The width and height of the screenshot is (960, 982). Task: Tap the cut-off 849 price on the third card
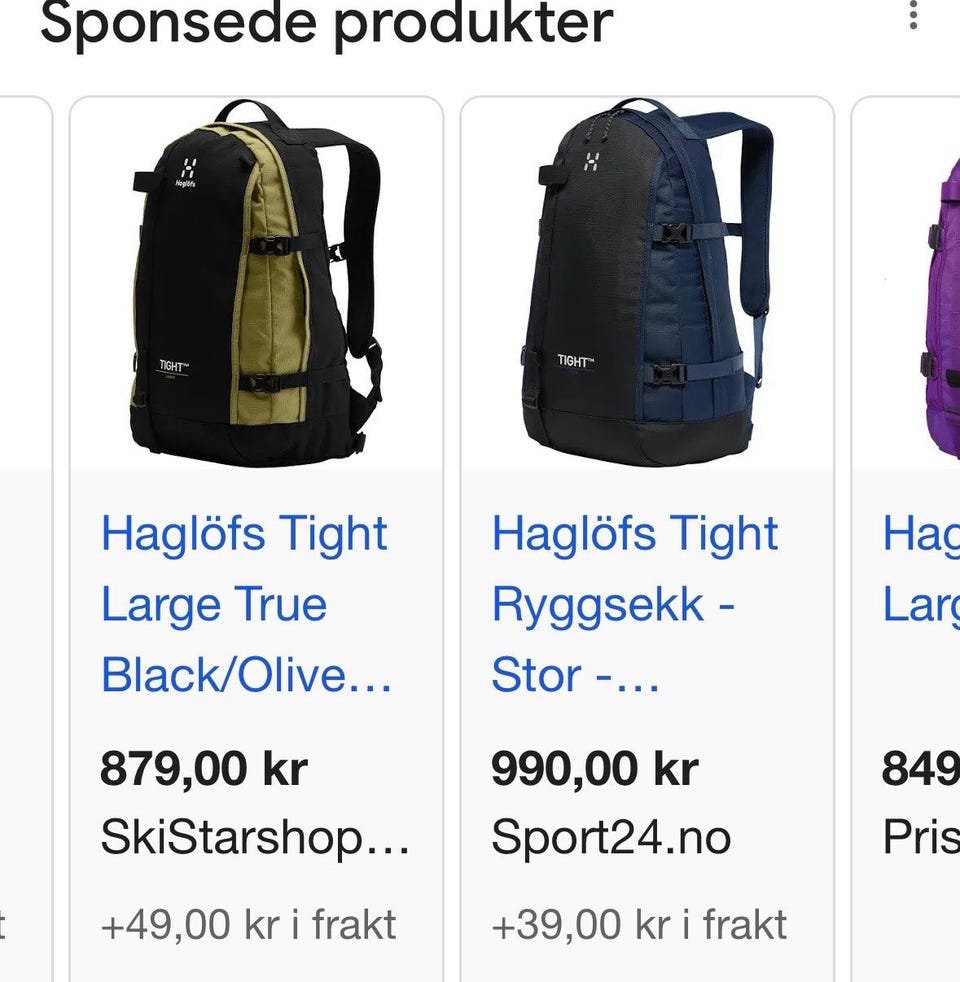click(921, 768)
